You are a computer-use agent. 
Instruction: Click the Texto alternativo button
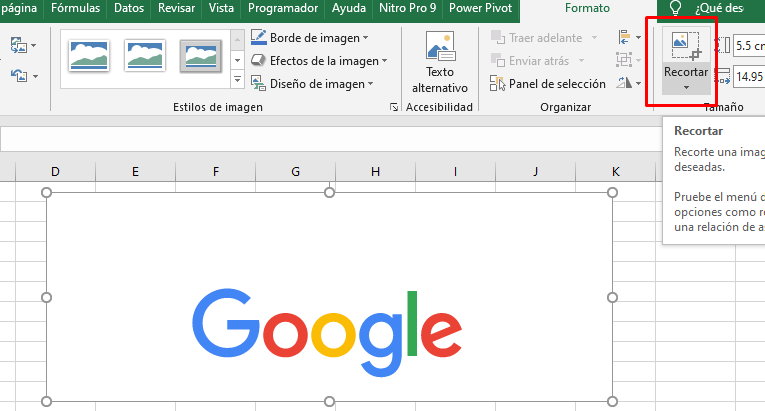(440, 62)
